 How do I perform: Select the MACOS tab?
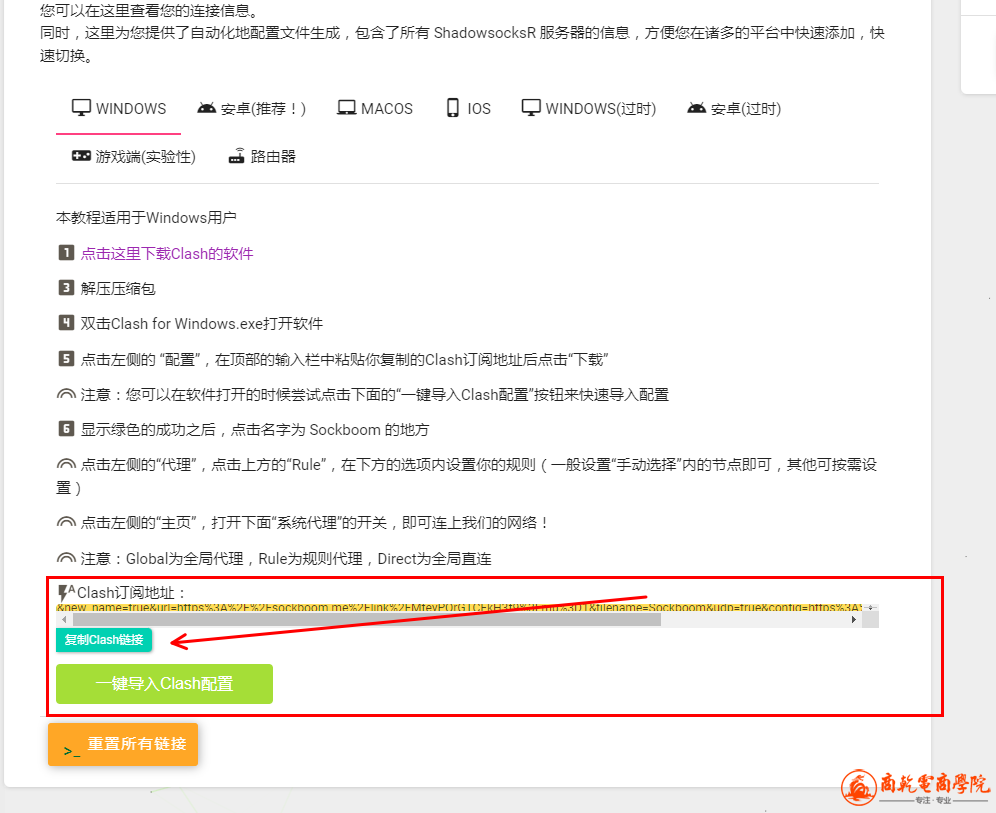pos(375,109)
